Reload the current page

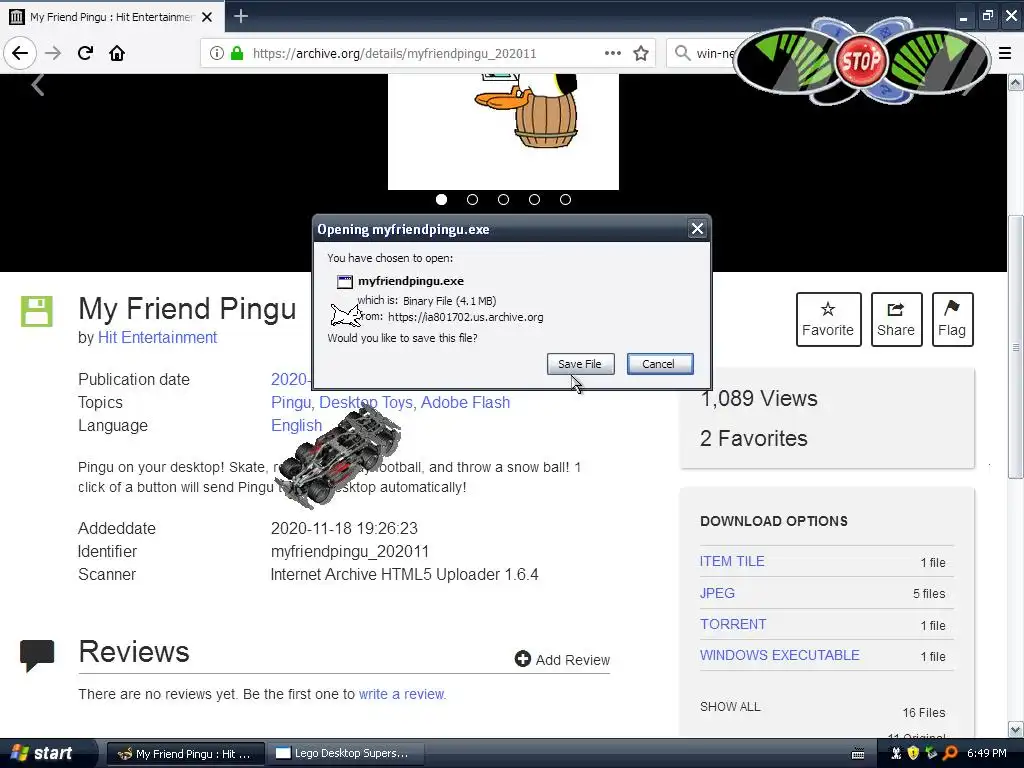pos(85,53)
